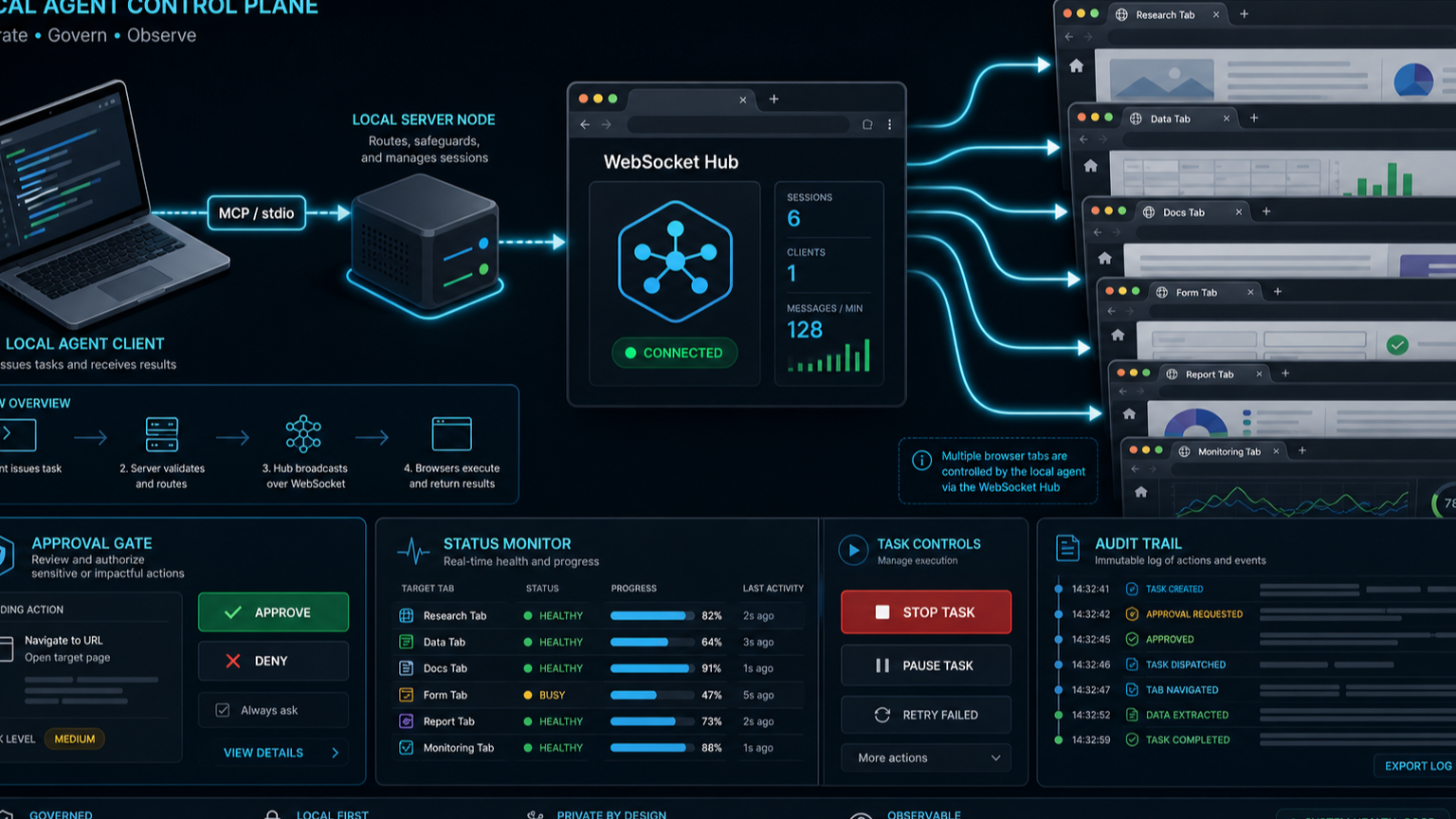The image size is (1456, 819).
Task: Click the Audit Trail document icon
Action: [x=1067, y=548]
